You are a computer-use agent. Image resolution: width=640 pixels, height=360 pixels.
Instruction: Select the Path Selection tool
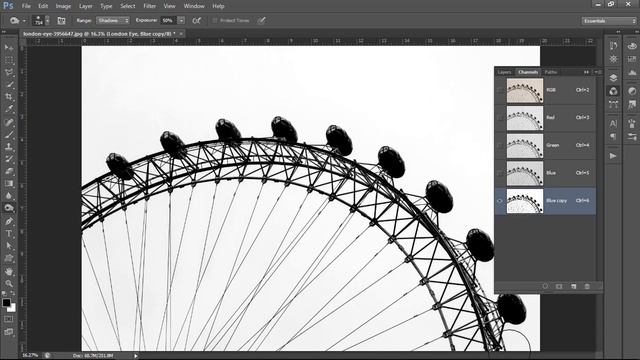pos(9,246)
